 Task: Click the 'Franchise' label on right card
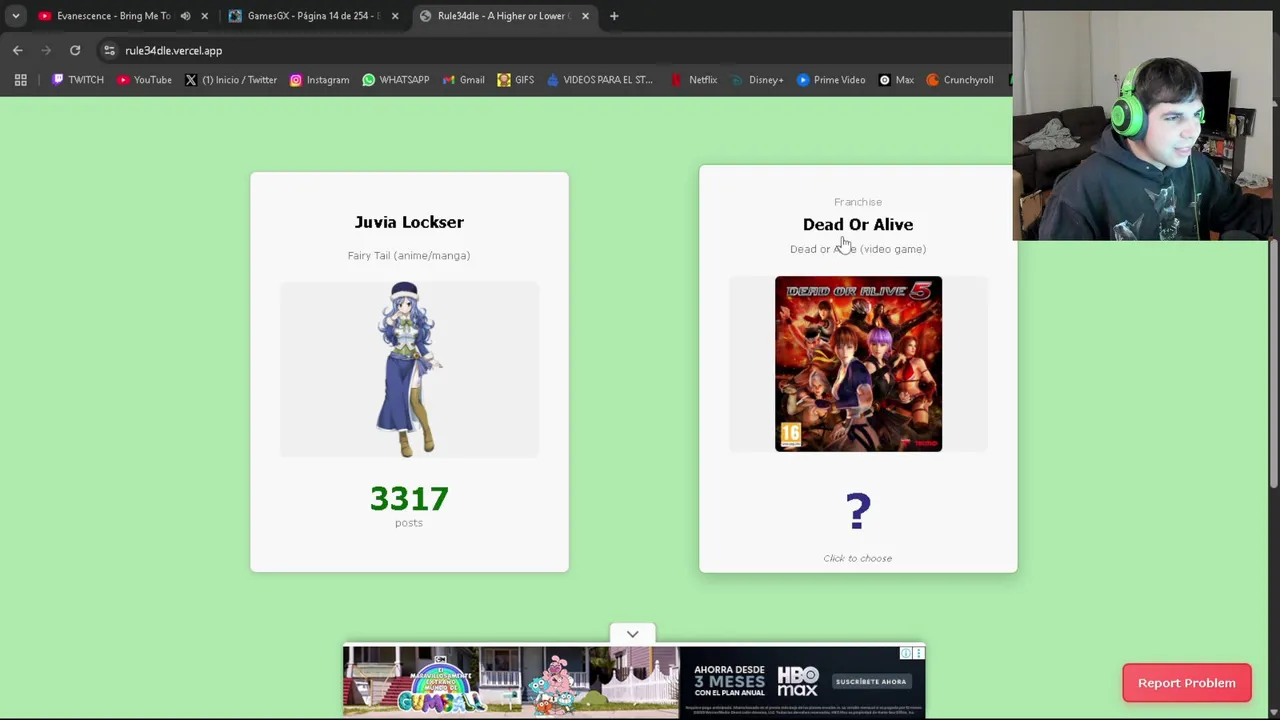pyautogui.click(x=858, y=202)
